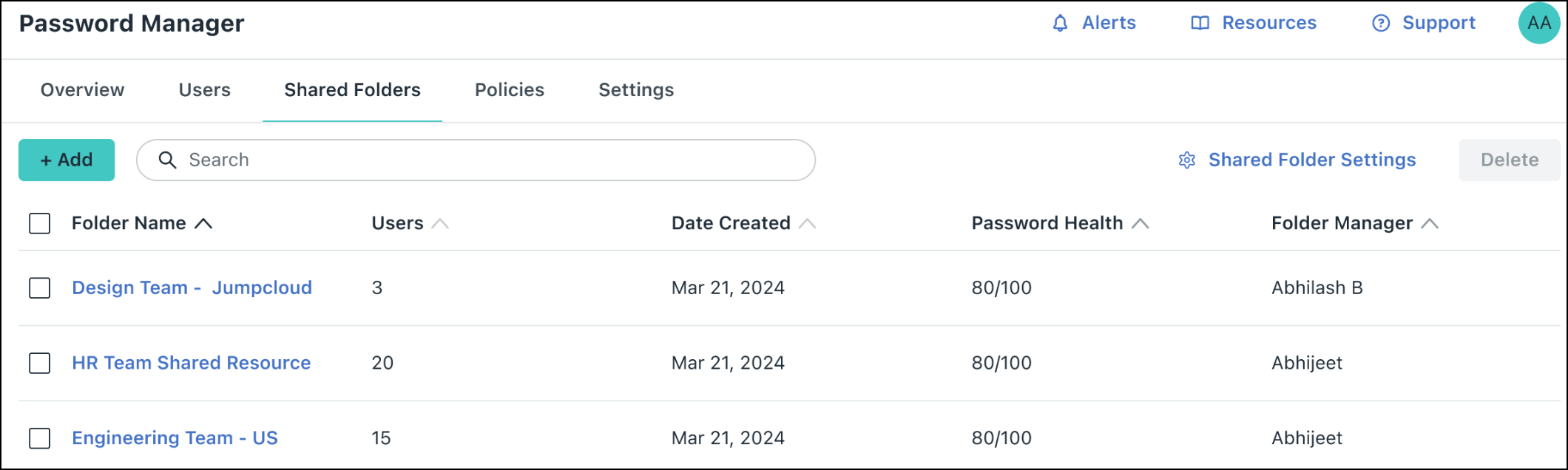Switch to the Users tab
Screen dimensions: 1568x470
tap(204, 89)
